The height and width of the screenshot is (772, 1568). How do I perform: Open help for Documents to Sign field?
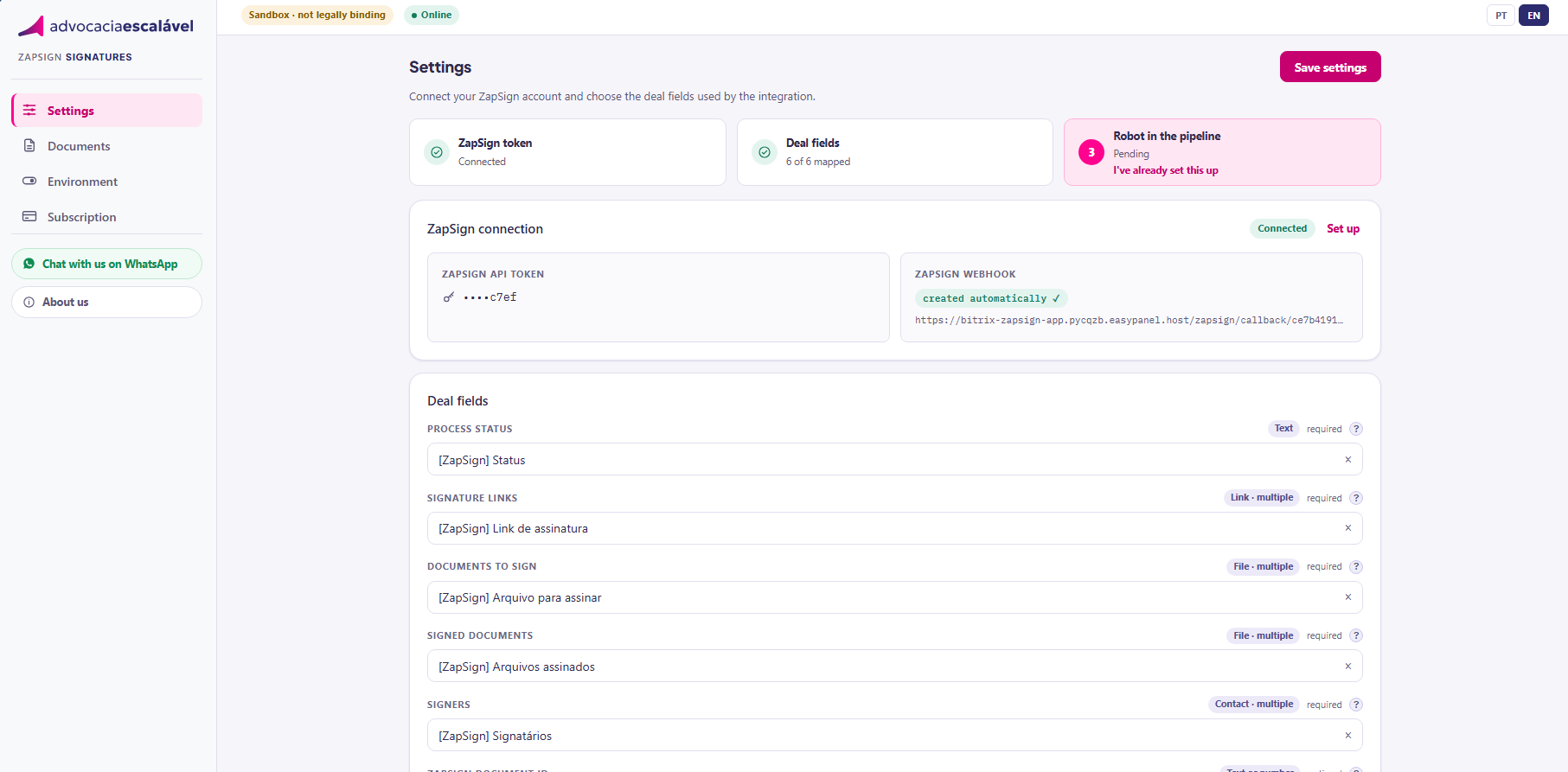(1356, 567)
